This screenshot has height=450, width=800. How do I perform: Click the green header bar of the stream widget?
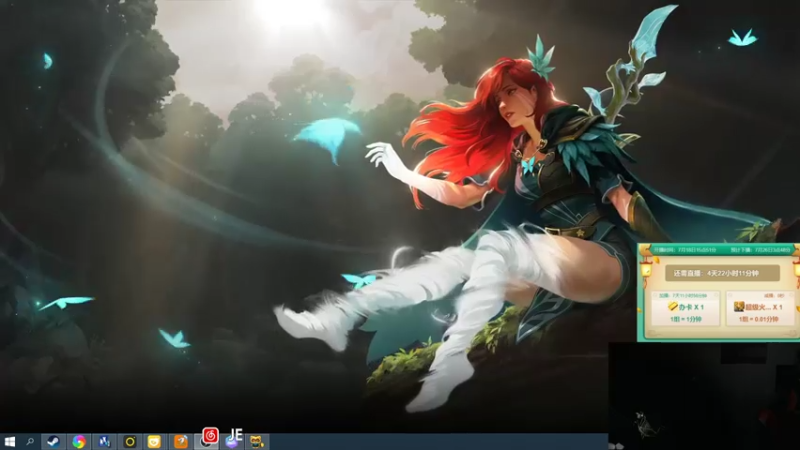(x=720, y=249)
